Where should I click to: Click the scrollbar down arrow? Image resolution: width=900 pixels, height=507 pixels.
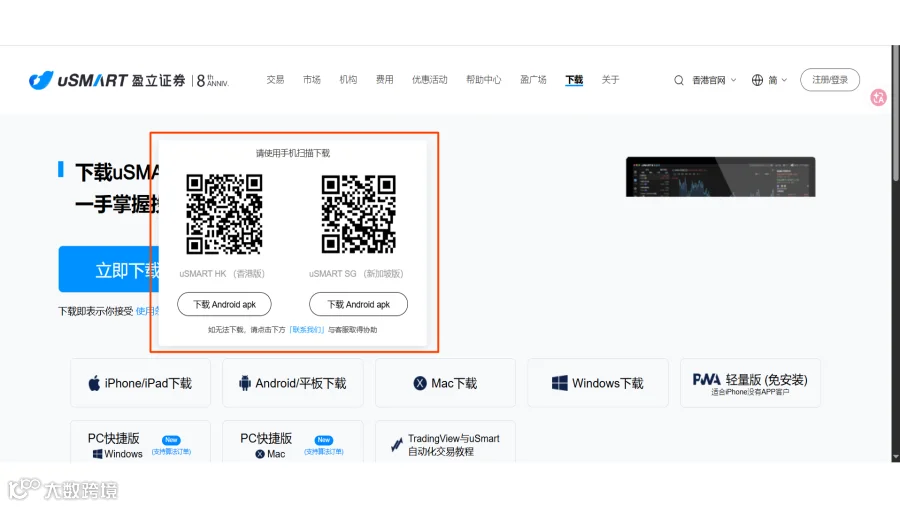coord(895,457)
